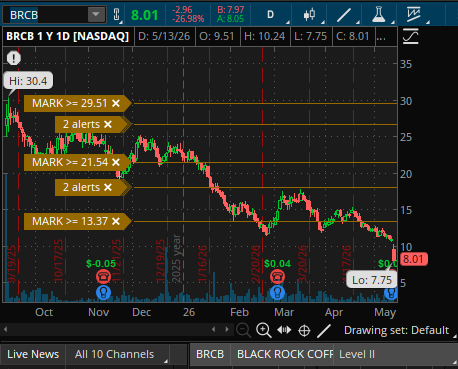
Task: Click the red 8.01 price axis tag
Action: (x=413, y=259)
